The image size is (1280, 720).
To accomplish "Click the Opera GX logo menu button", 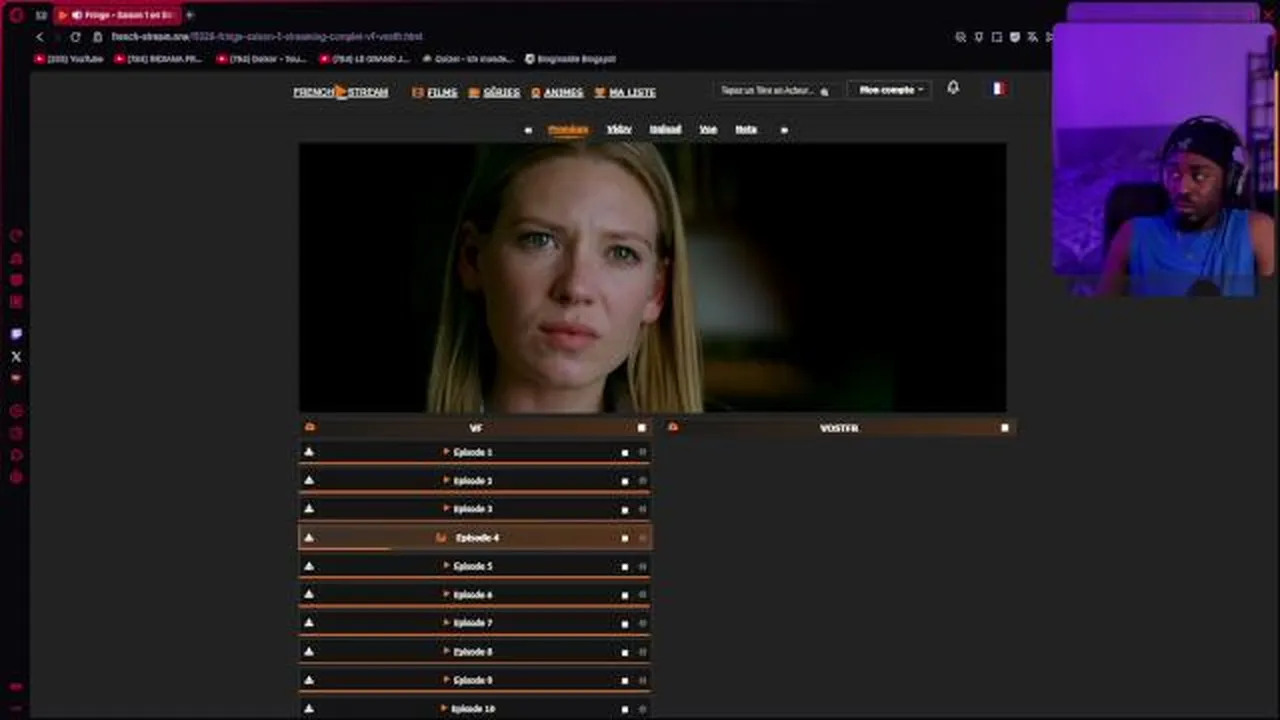I will tap(16, 15).
